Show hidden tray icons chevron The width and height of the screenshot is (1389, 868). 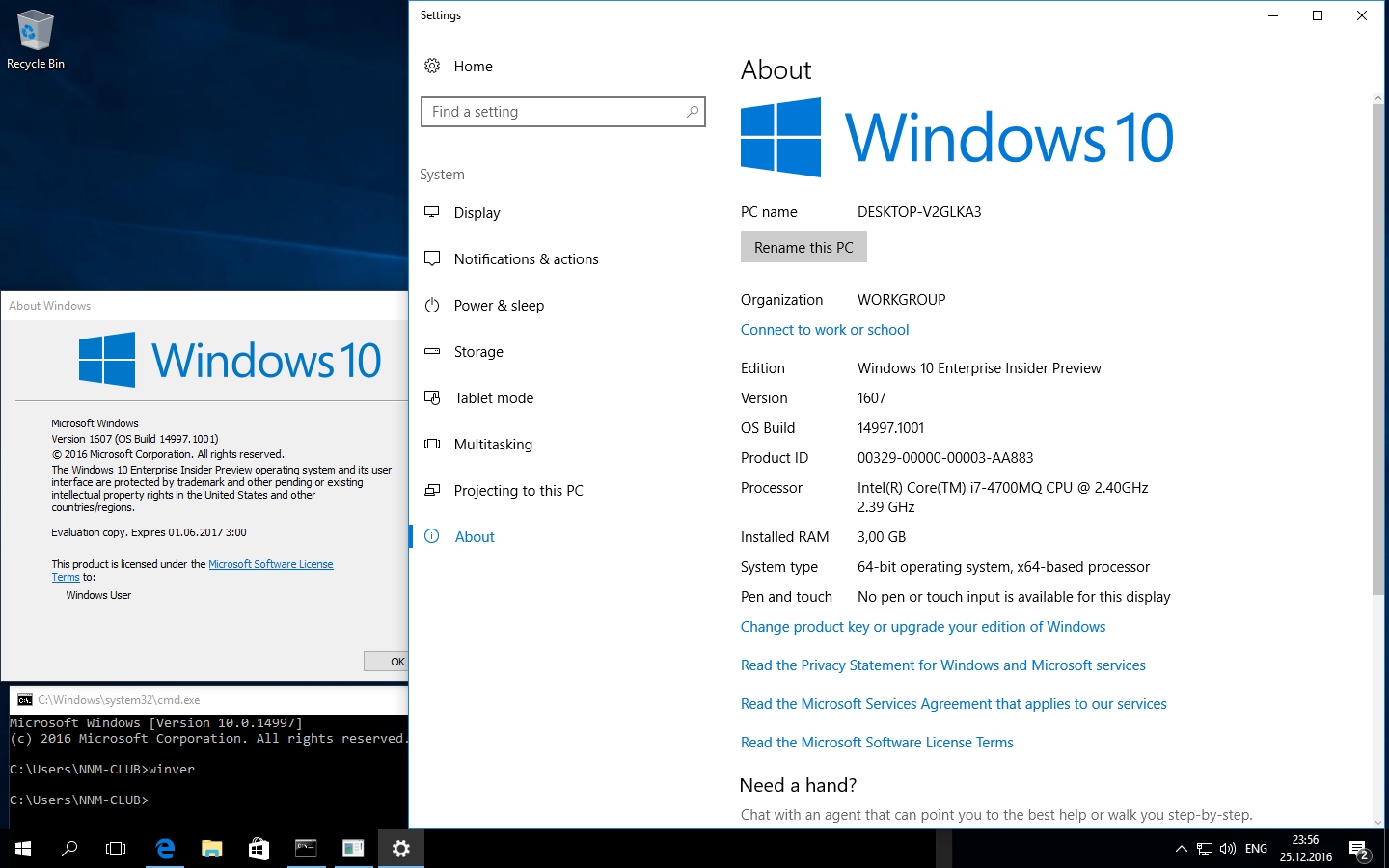point(1181,849)
